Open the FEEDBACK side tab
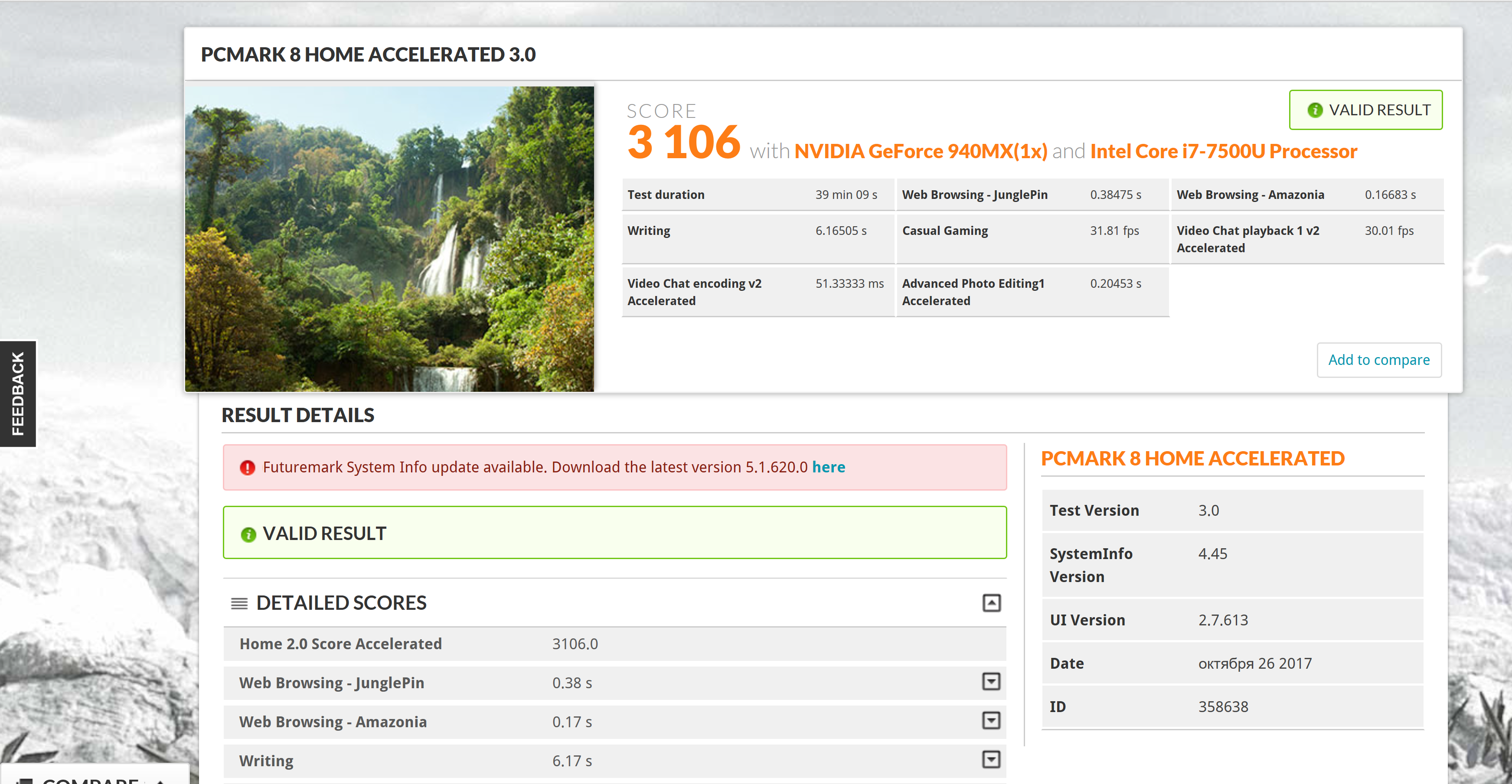This screenshot has height=784, width=1512. [18, 393]
